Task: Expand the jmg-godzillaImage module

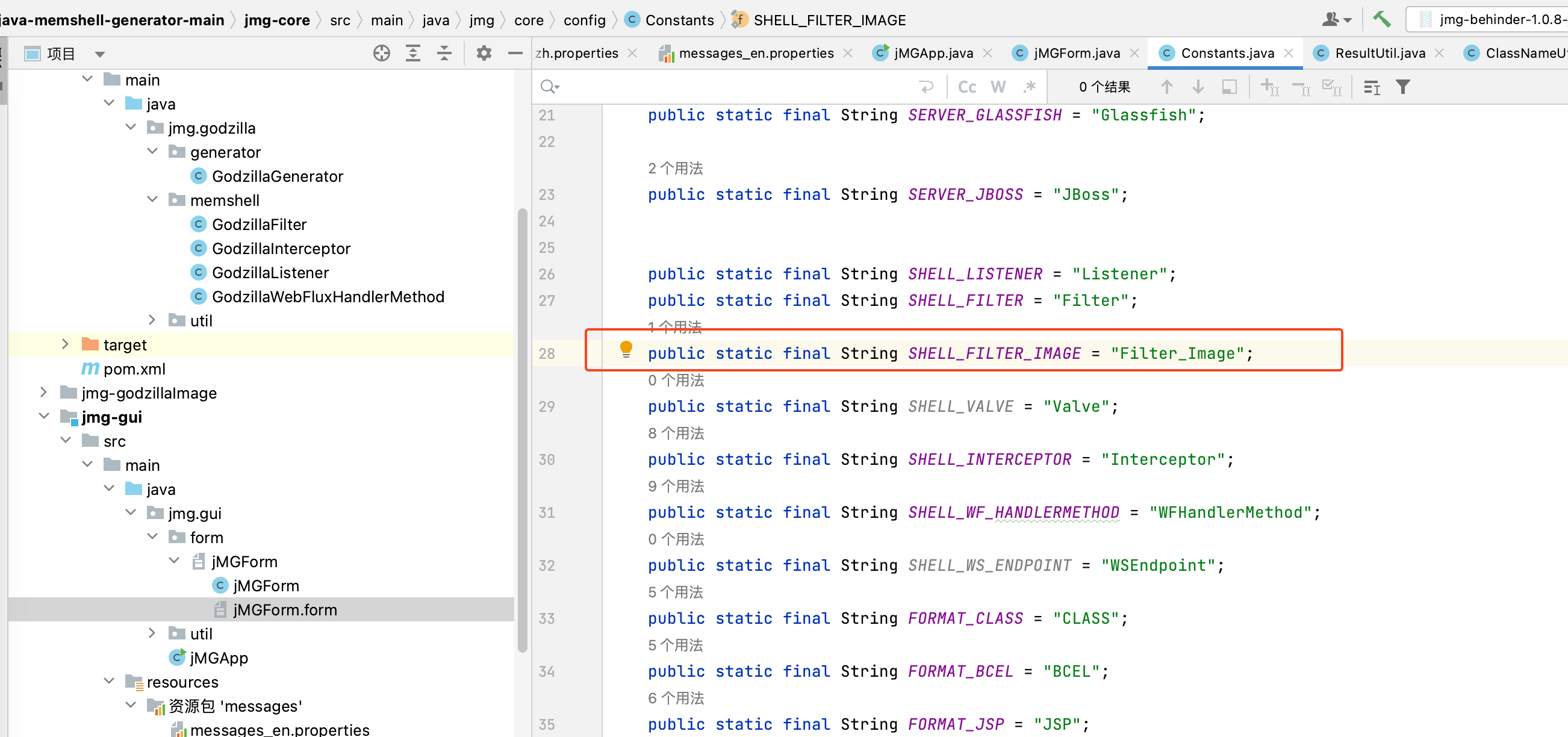Action: (x=44, y=393)
